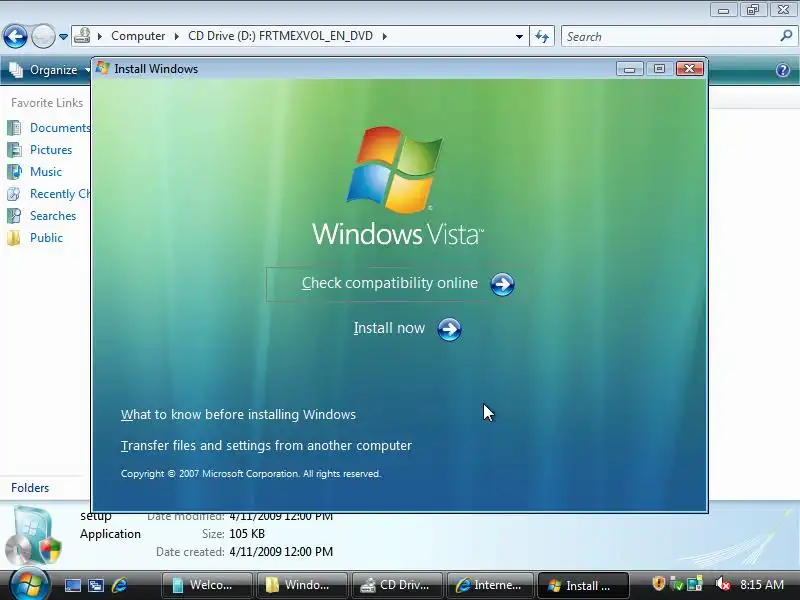Open Pictures in Favorite Links
This screenshot has height=600, width=800.
coord(51,149)
